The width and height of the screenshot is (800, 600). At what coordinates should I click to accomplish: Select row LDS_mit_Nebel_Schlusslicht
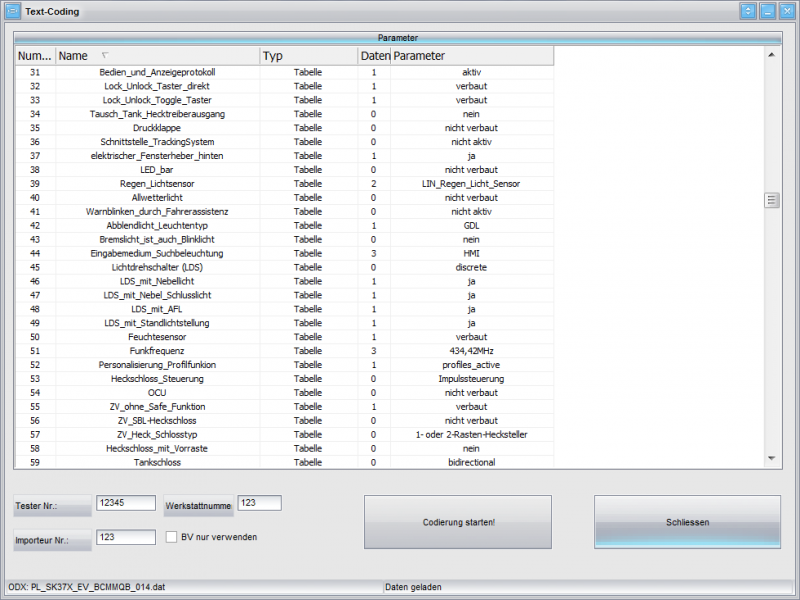coord(285,295)
